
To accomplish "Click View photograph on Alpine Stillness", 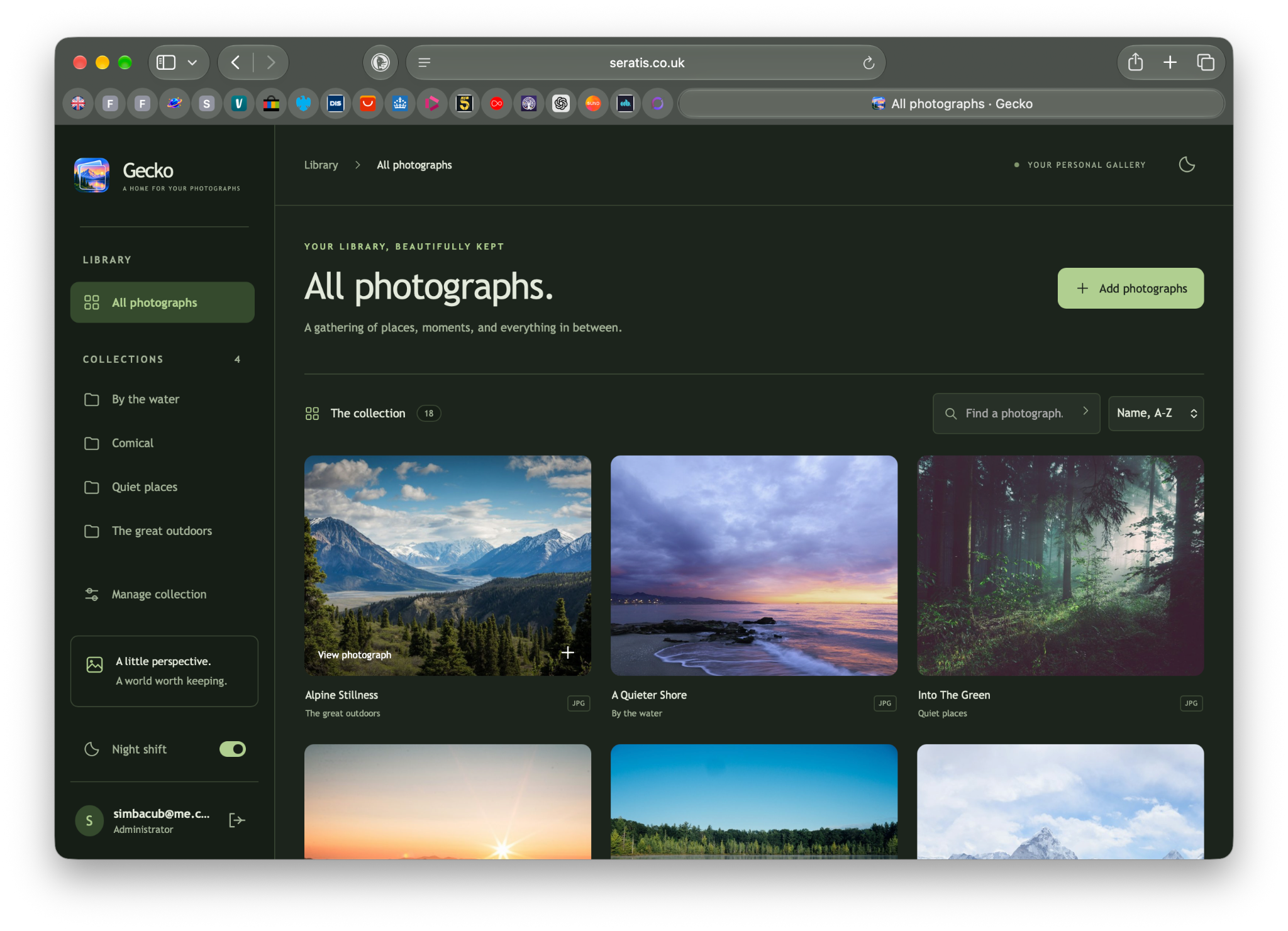I will (354, 654).
